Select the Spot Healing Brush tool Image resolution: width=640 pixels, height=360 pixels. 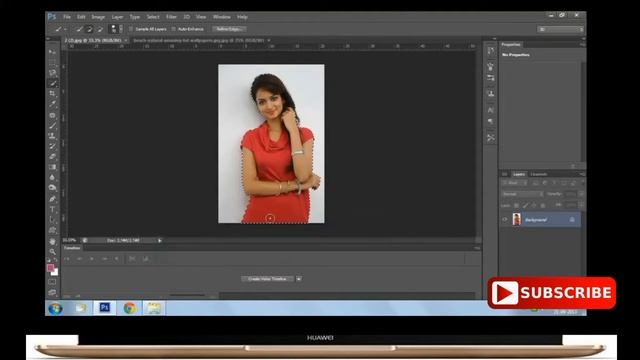(52, 115)
